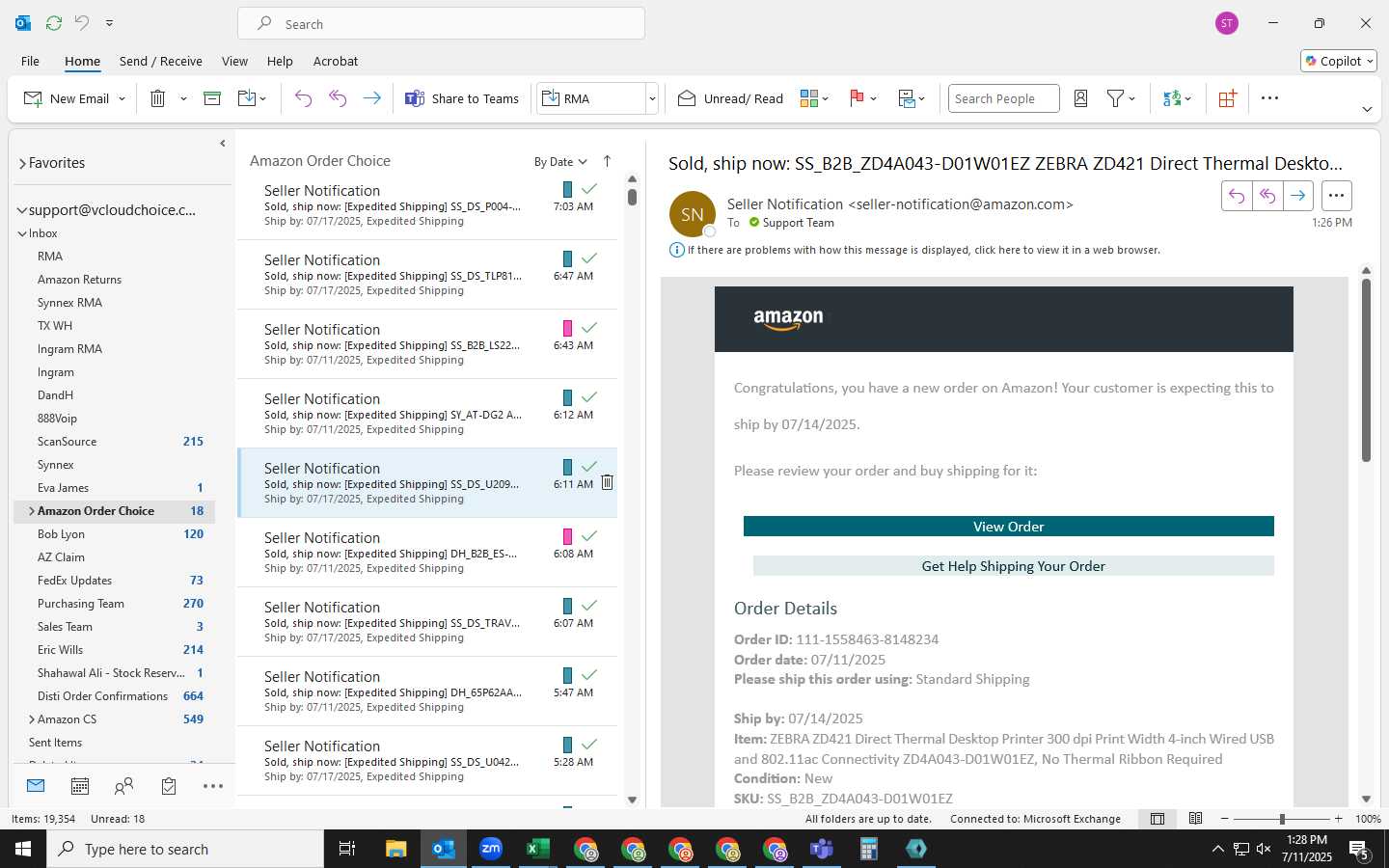Click the Translate icon in ribbon

coord(1172,98)
